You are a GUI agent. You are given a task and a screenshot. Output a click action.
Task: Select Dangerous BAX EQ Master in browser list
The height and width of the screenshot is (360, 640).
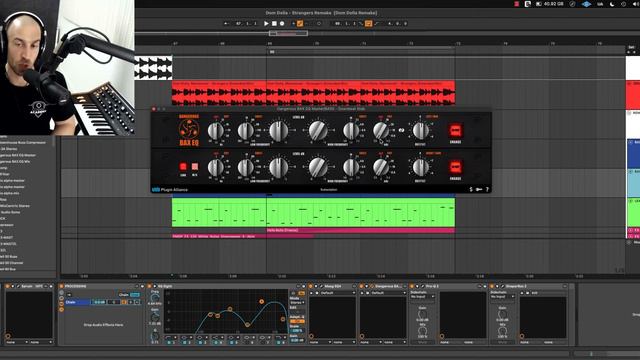point(18,155)
